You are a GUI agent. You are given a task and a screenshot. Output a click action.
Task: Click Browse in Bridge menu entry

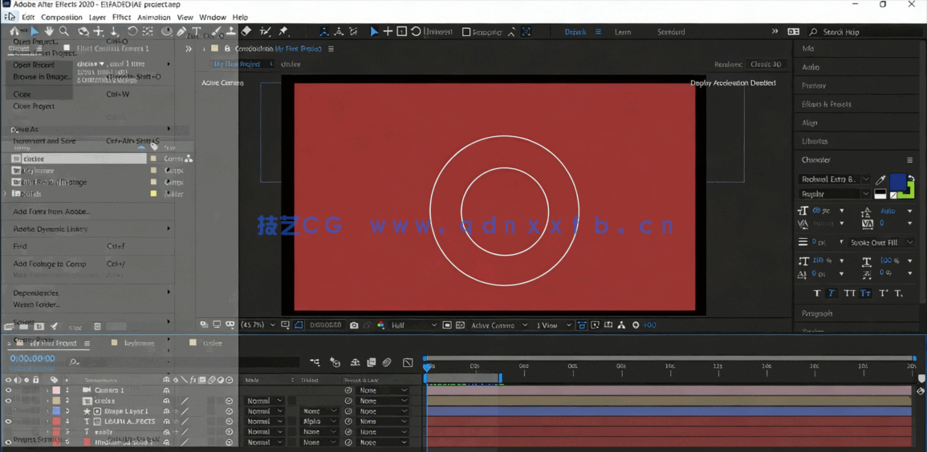pyautogui.click(x=42, y=77)
